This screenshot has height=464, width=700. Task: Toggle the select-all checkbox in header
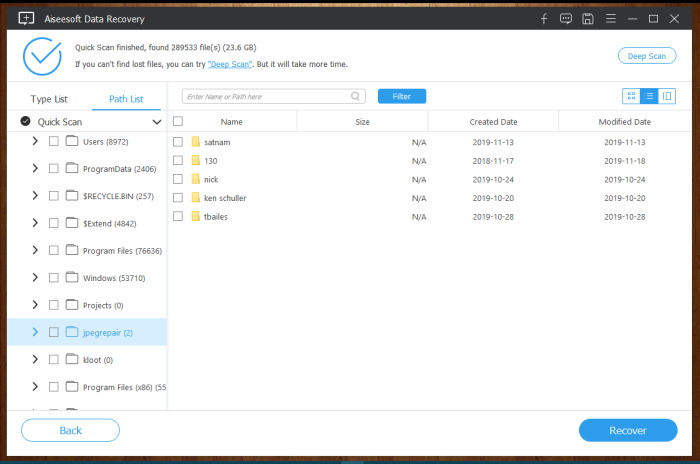click(178, 121)
